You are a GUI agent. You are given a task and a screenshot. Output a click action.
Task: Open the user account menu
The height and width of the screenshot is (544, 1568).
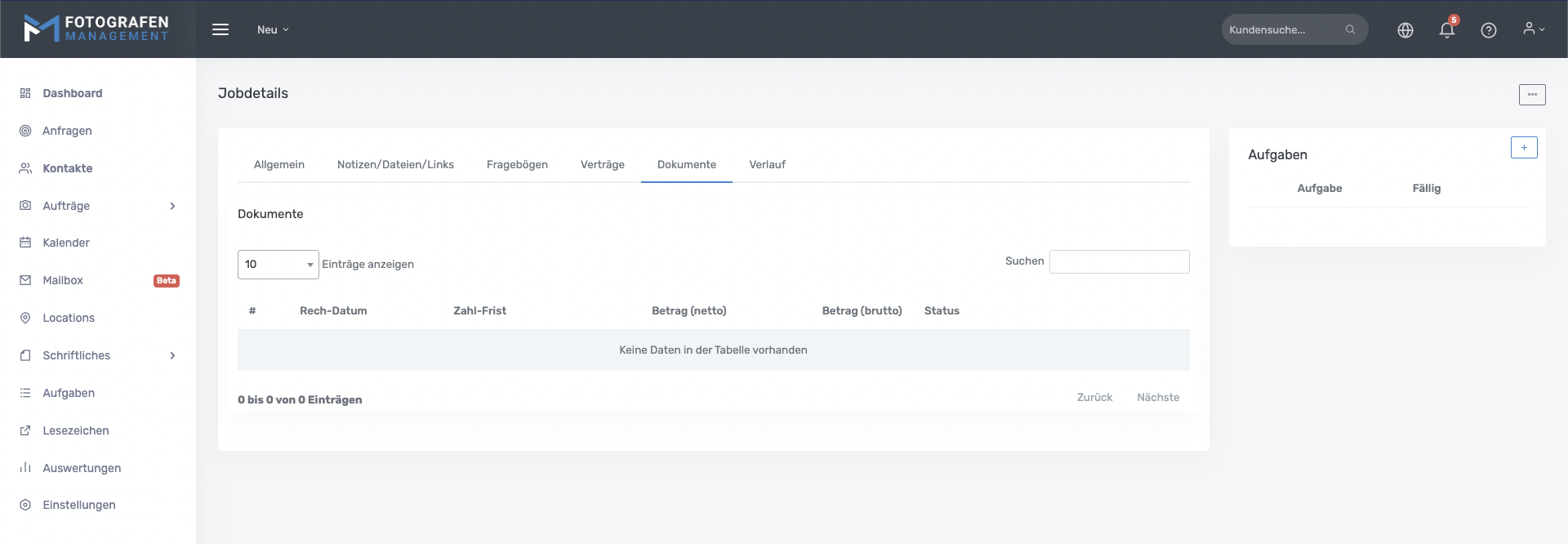[1533, 29]
